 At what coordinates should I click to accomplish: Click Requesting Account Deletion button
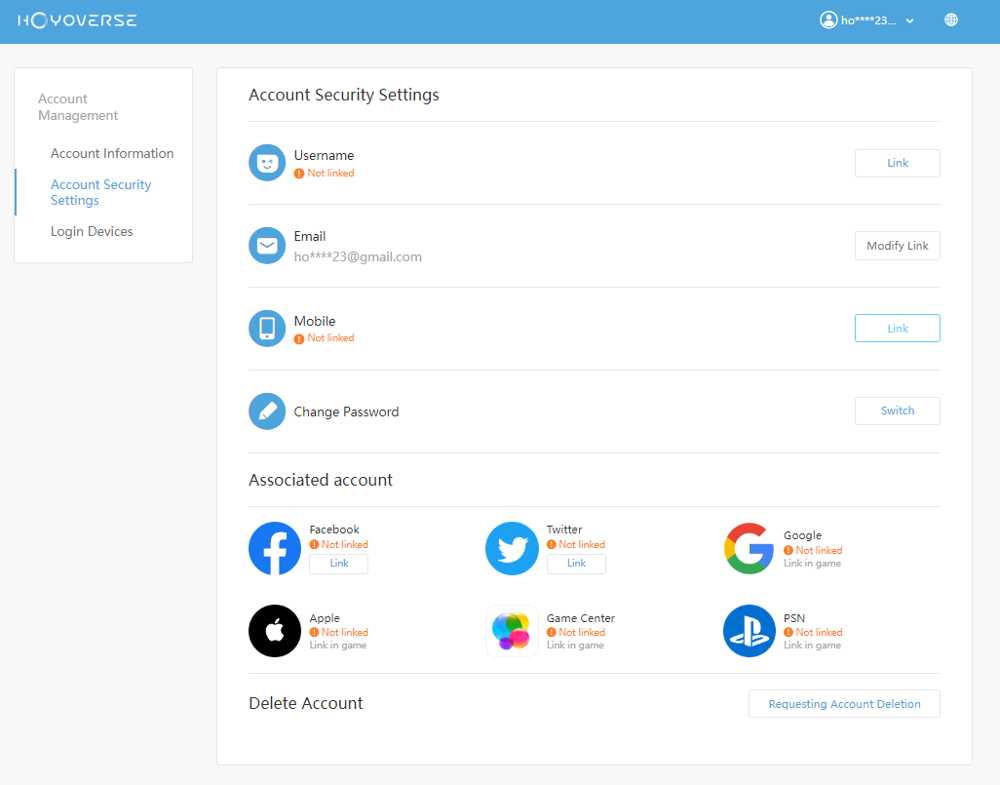coord(844,703)
